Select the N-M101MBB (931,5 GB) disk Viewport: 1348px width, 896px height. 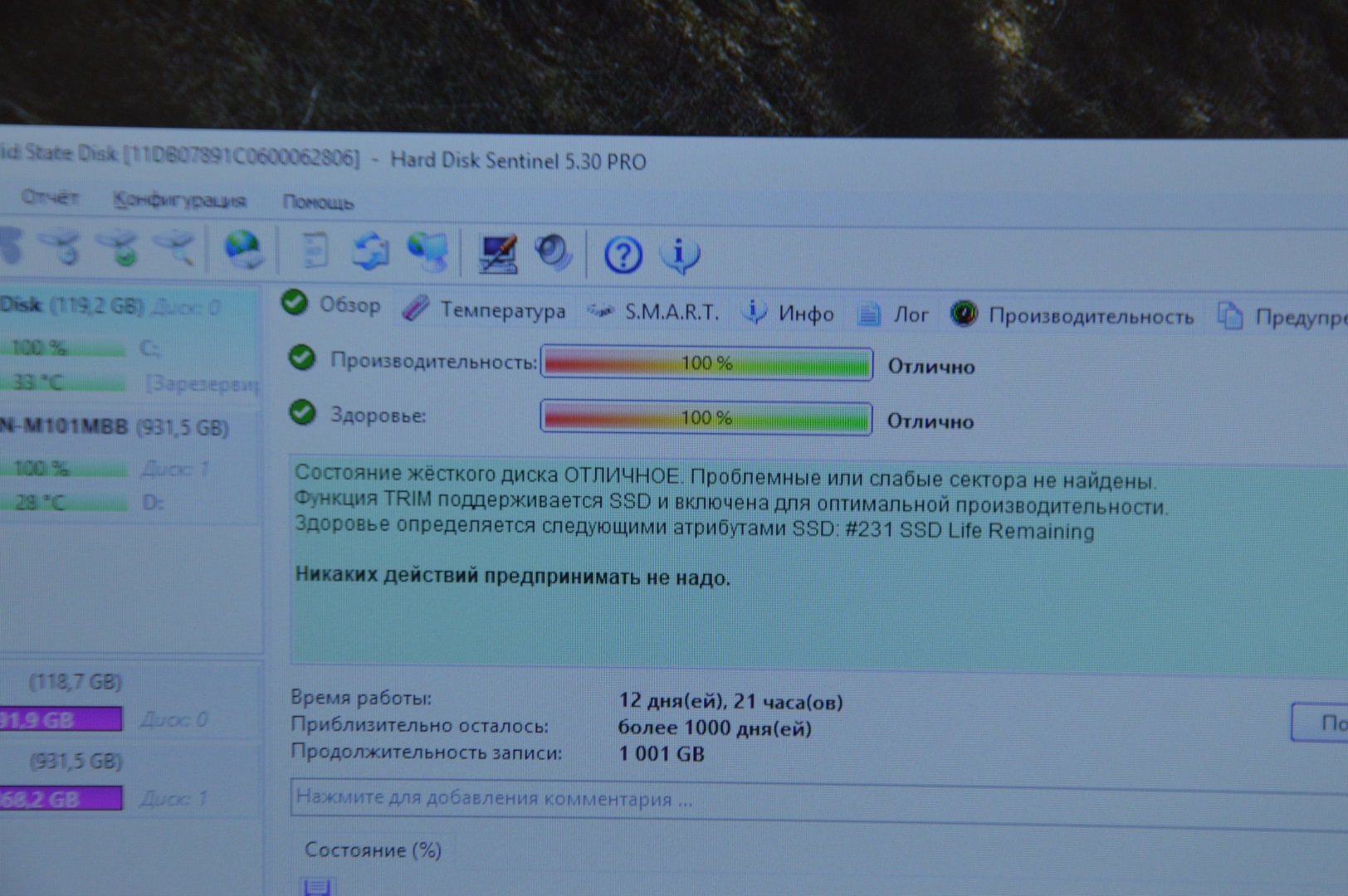115,427
